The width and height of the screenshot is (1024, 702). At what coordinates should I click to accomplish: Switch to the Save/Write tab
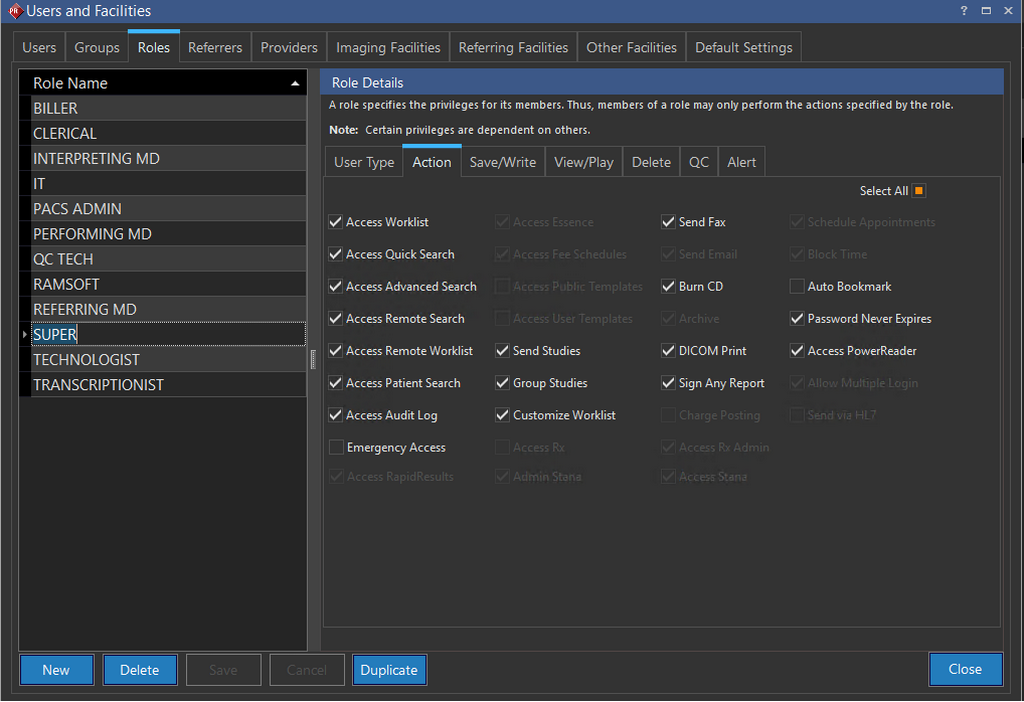pos(502,162)
